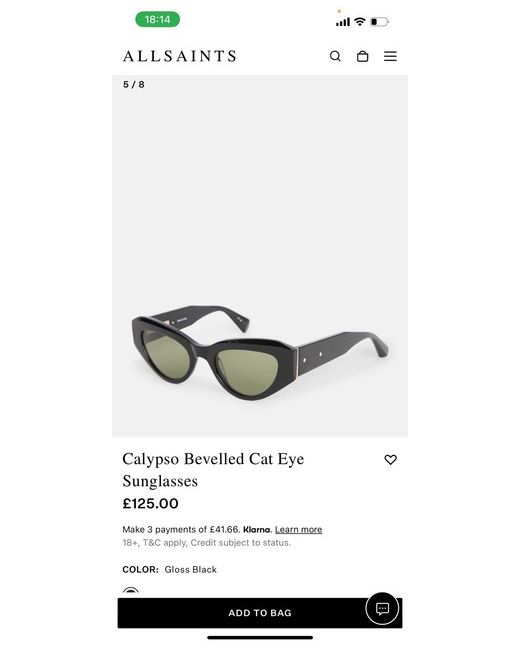Tap the COLOR: Gloss Black label
Viewport: 520px width, 650px height.
pyautogui.click(x=169, y=569)
